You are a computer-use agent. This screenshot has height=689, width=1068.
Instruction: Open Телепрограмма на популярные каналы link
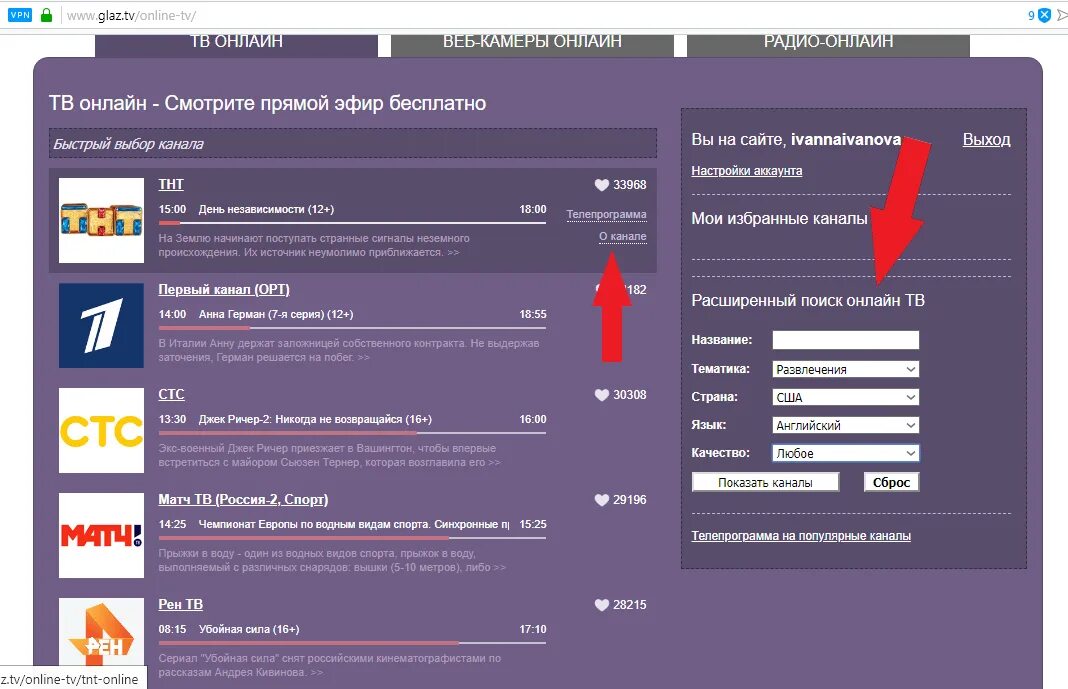point(801,536)
